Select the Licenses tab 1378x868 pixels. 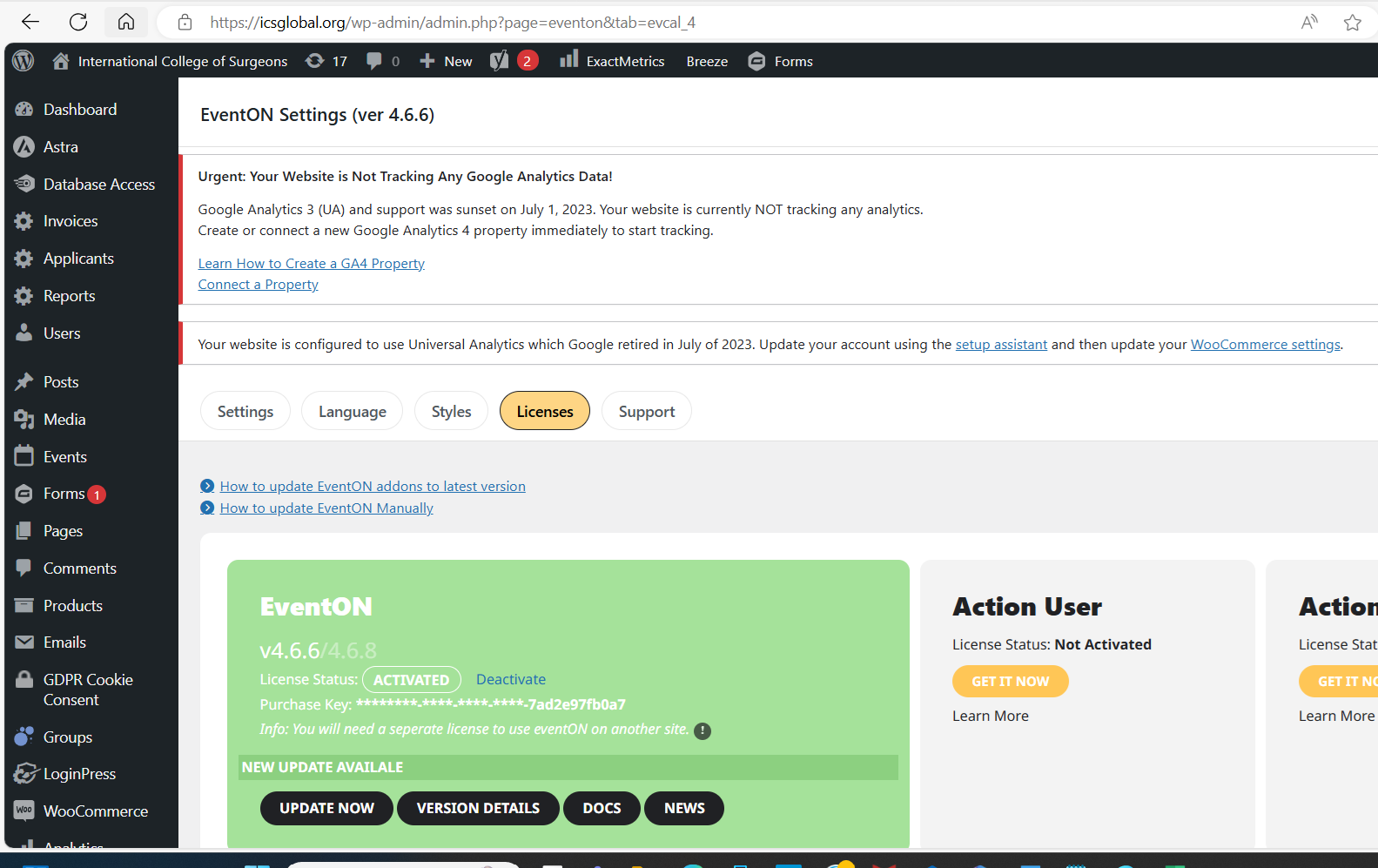coord(545,411)
